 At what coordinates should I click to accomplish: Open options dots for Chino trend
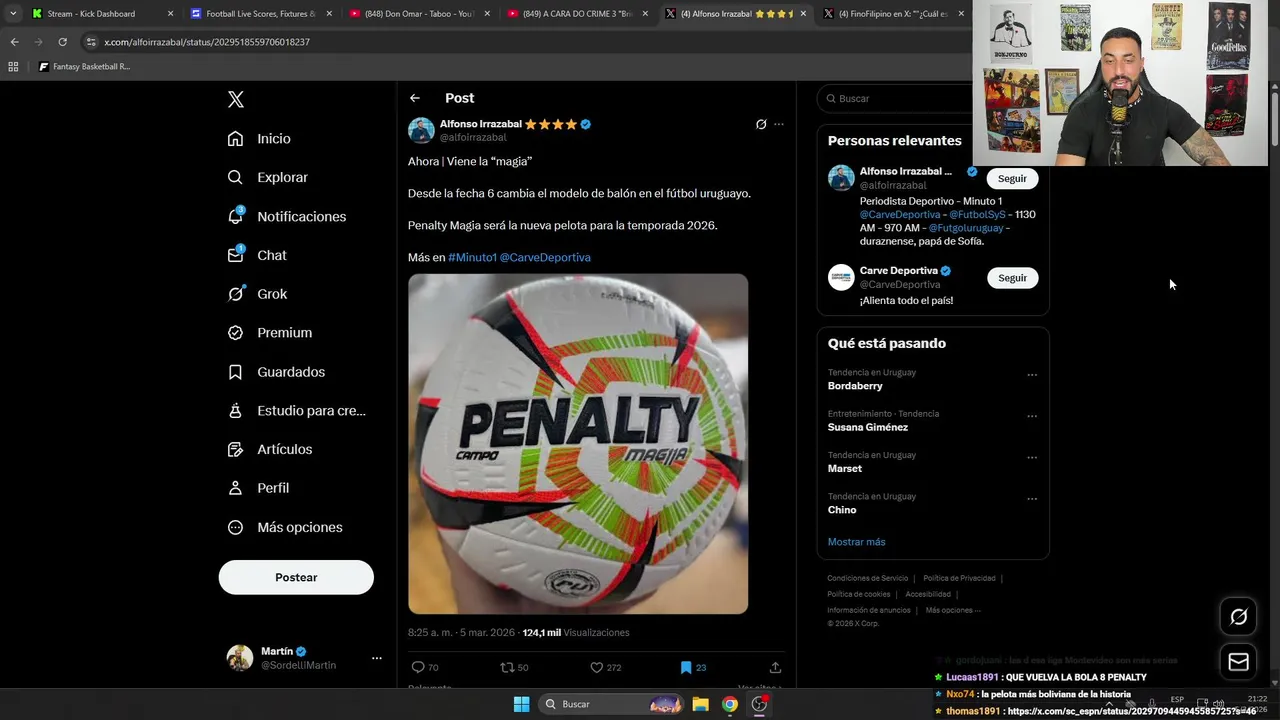click(1032, 499)
